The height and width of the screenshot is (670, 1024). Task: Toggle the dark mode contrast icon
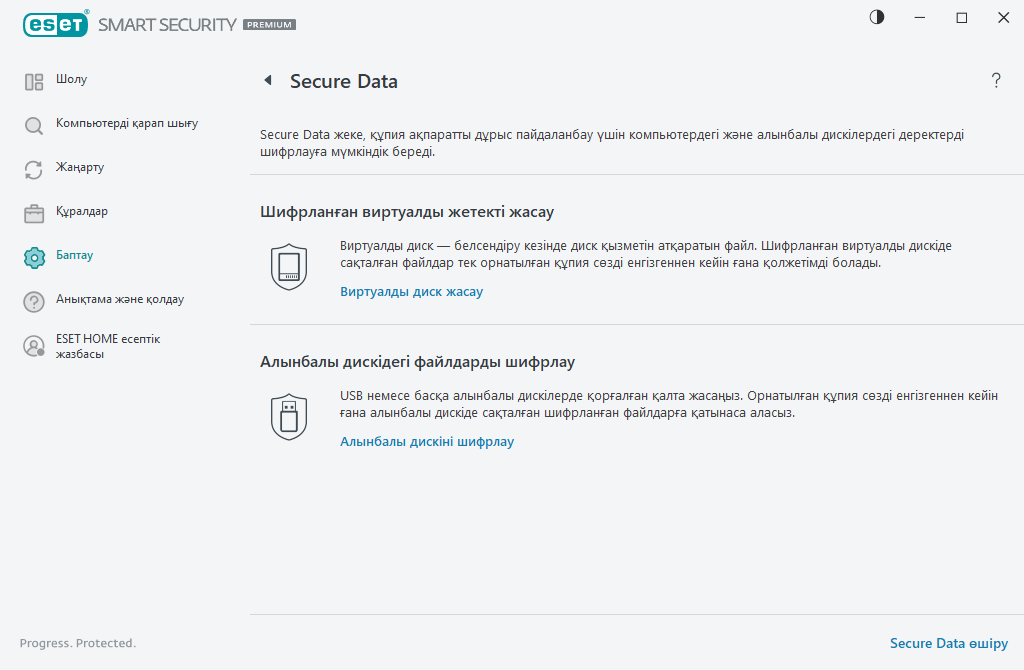coord(876,17)
